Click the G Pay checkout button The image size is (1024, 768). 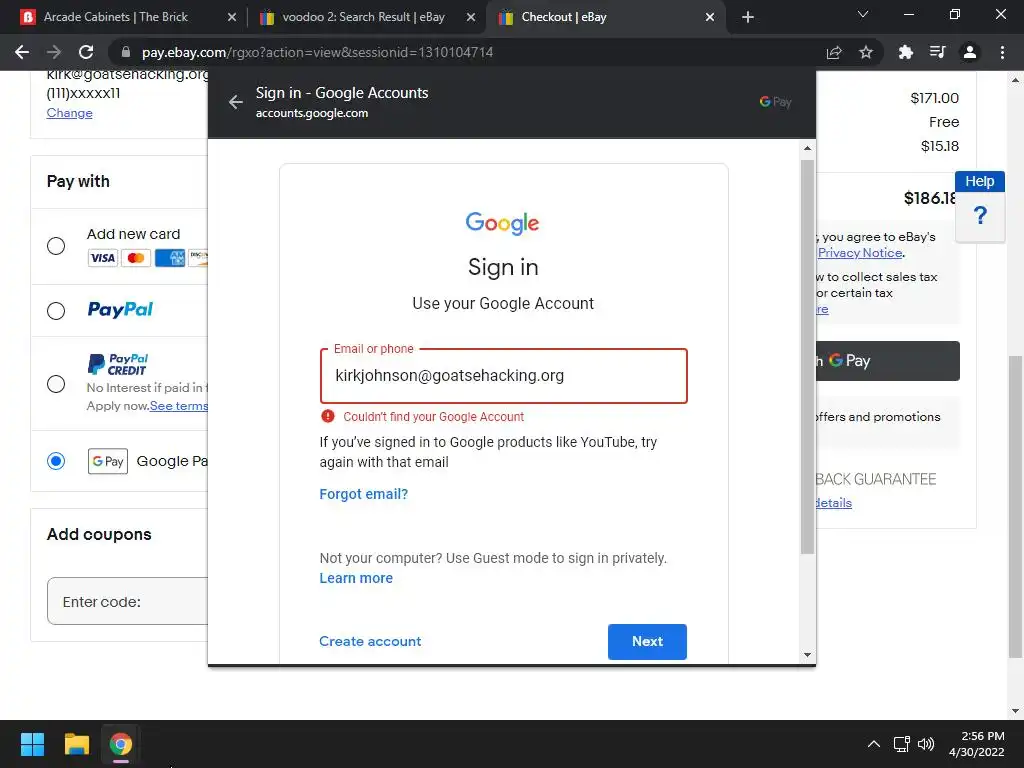(x=888, y=361)
